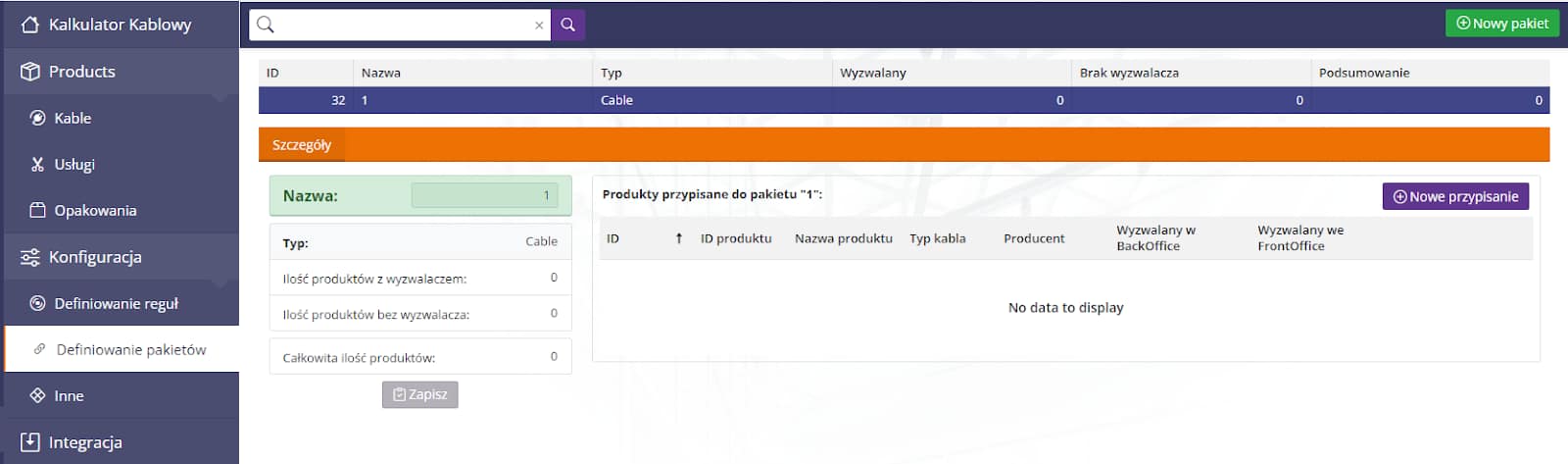This screenshot has width=1568, height=464.
Task: Open Opakowania sidebar entry
Action: [95, 210]
